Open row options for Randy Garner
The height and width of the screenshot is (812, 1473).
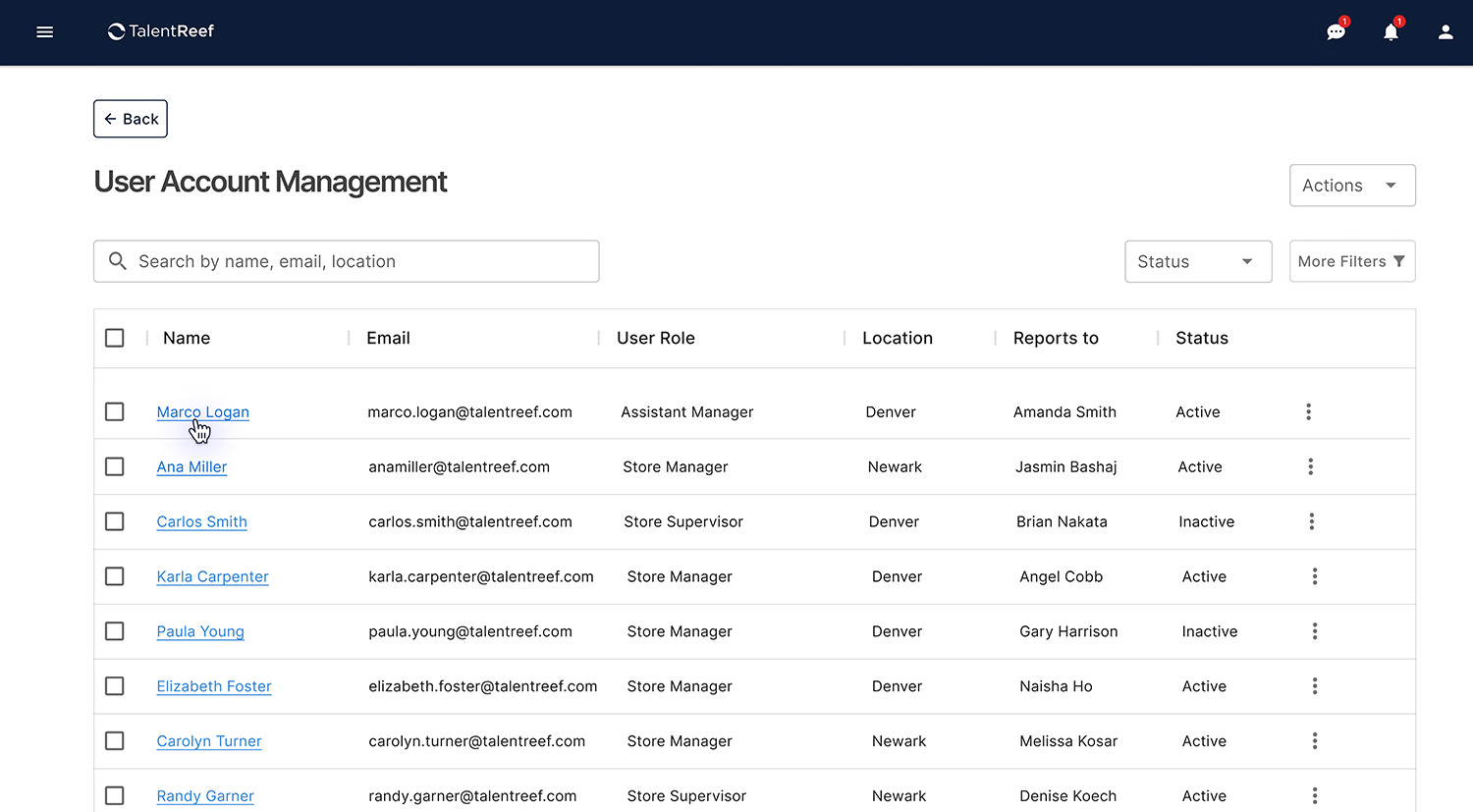[1314, 796]
